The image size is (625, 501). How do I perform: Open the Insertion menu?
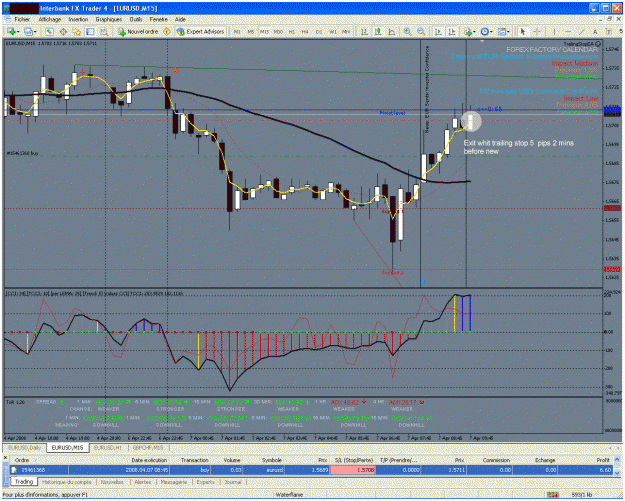[x=78, y=19]
